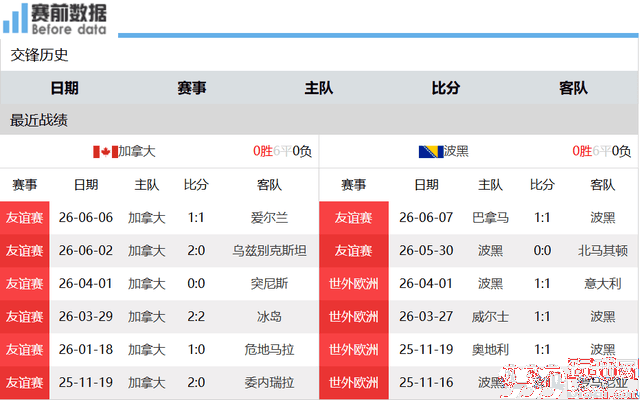The height and width of the screenshot is (400, 640).
Task: Click the 友谊赛 tag in the 突尼斯 row
Action: tap(24, 284)
